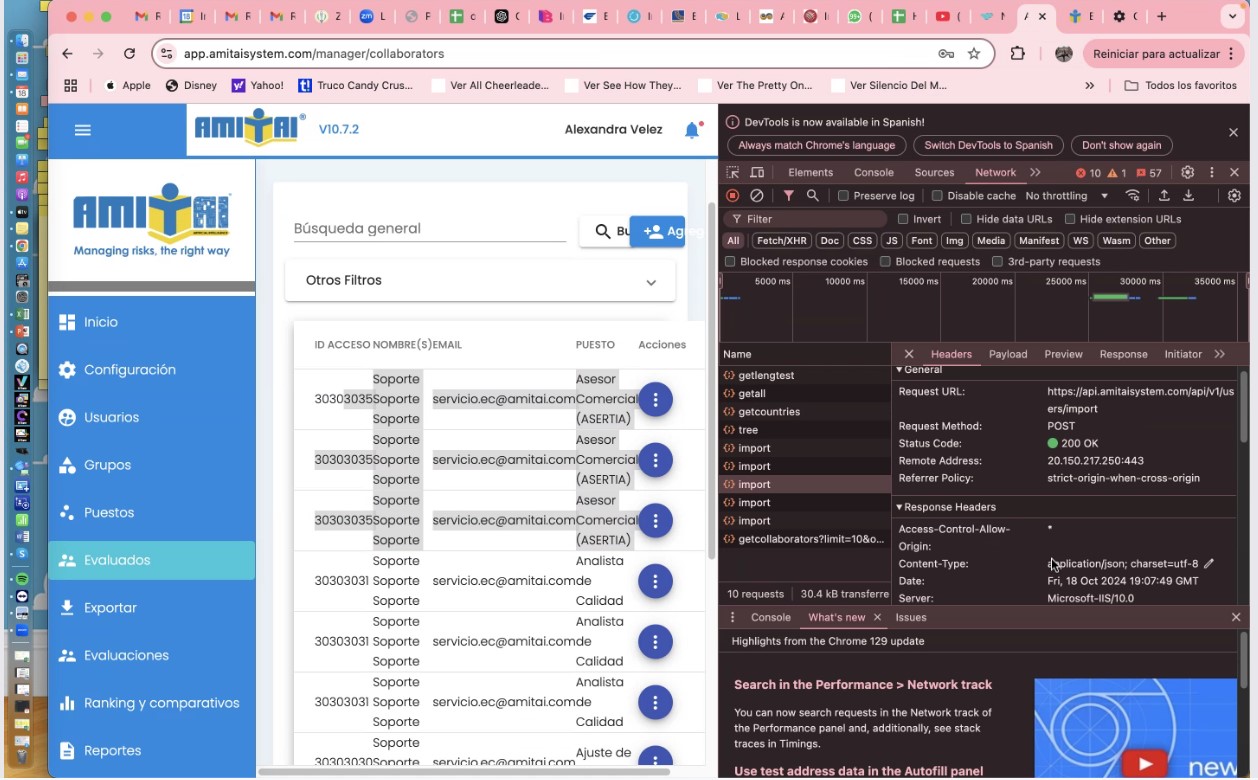
Task: Enable the Preserve log checkbox
Action: (x=843, y=196)
